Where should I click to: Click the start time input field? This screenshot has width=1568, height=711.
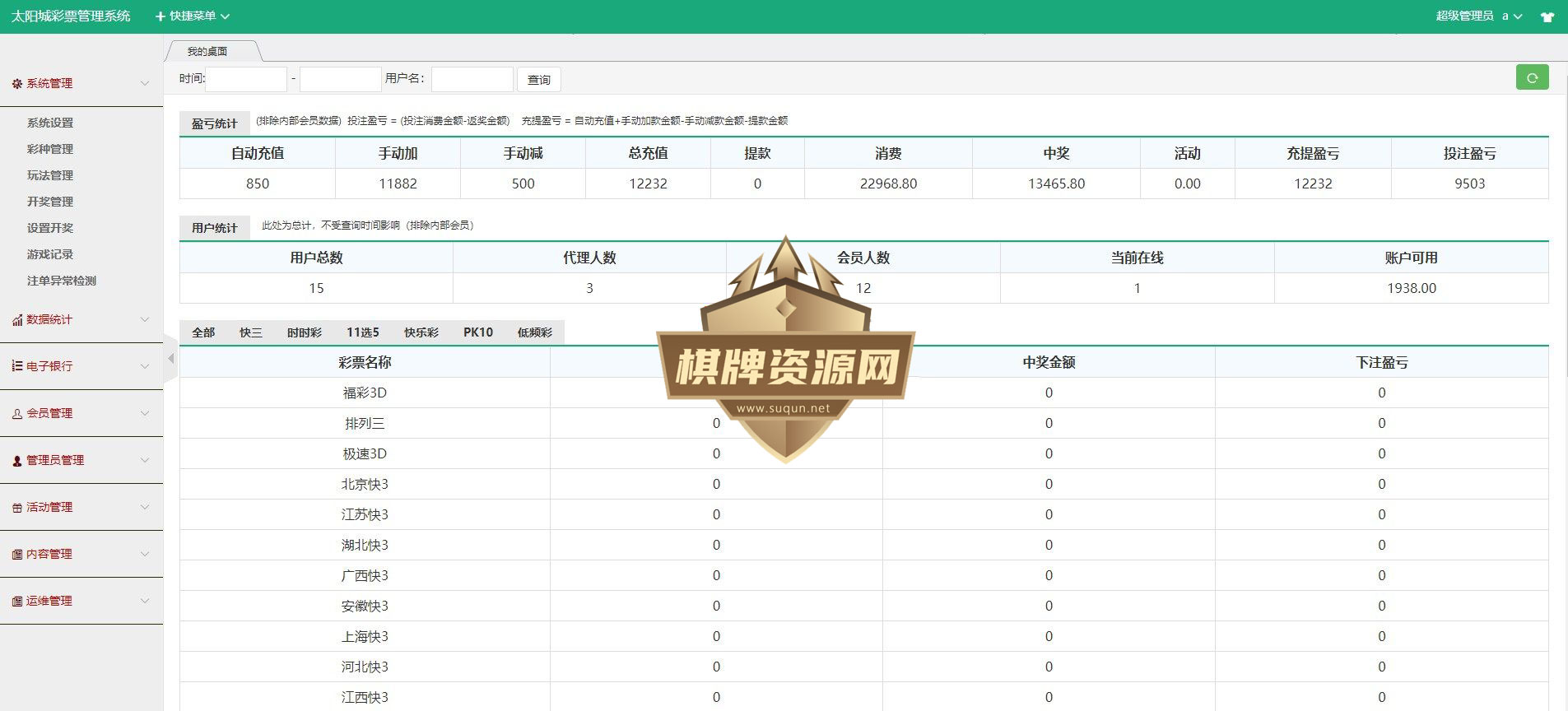245,79
